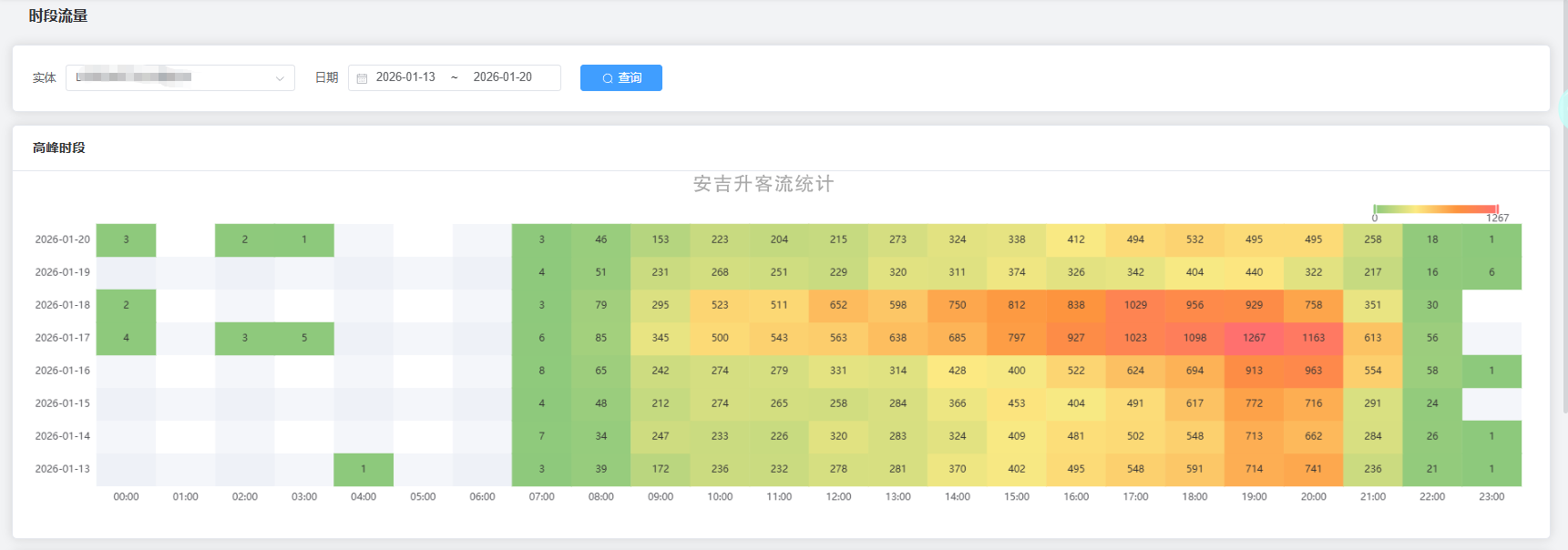Click the 安吉升客流统计 chart title

point(764,184)
